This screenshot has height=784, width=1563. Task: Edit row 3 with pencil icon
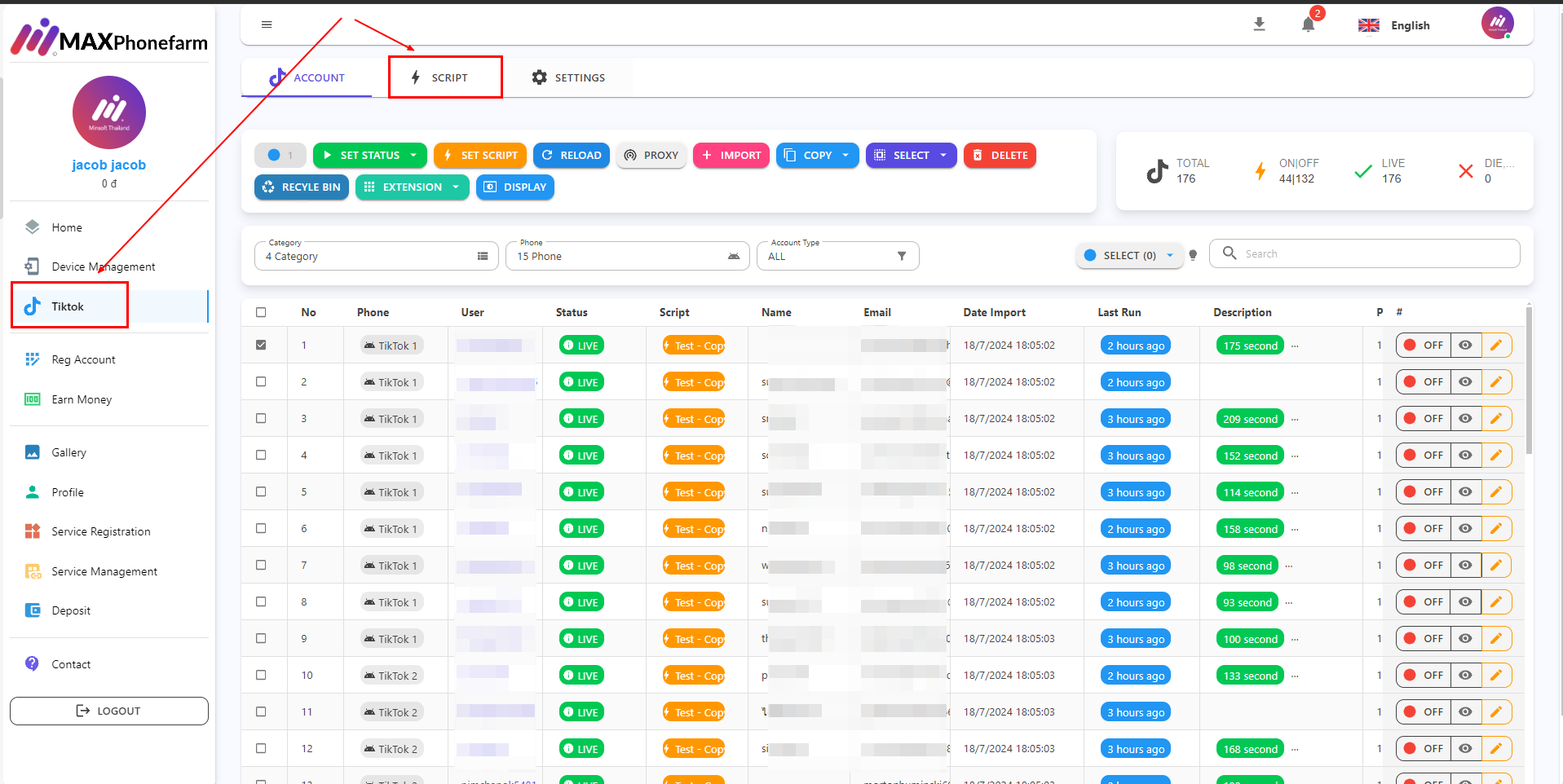(x=1496, y=418)
